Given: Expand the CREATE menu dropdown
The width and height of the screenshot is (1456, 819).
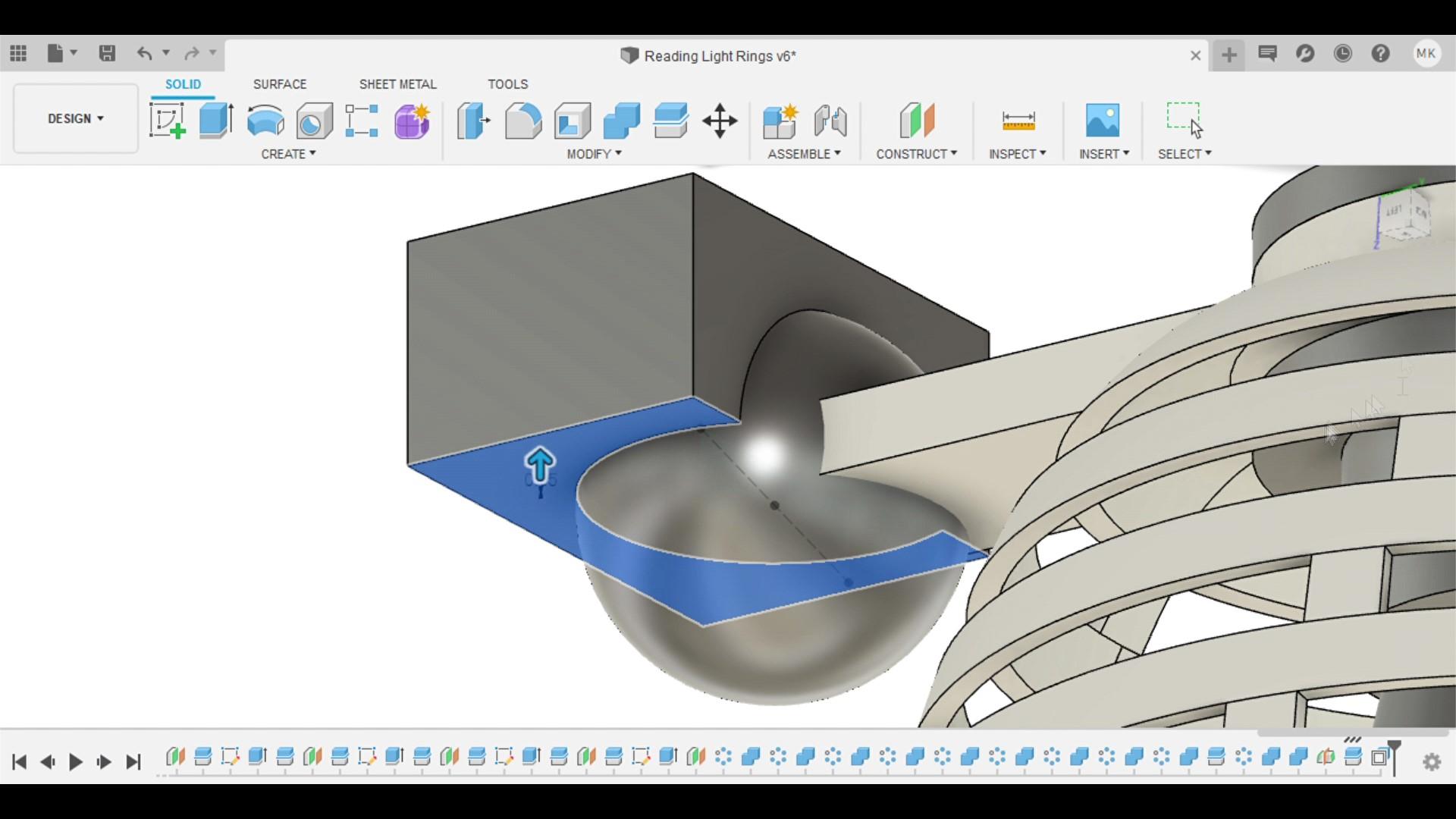Looking at the screenshot, I should click(x=288, y=154).
